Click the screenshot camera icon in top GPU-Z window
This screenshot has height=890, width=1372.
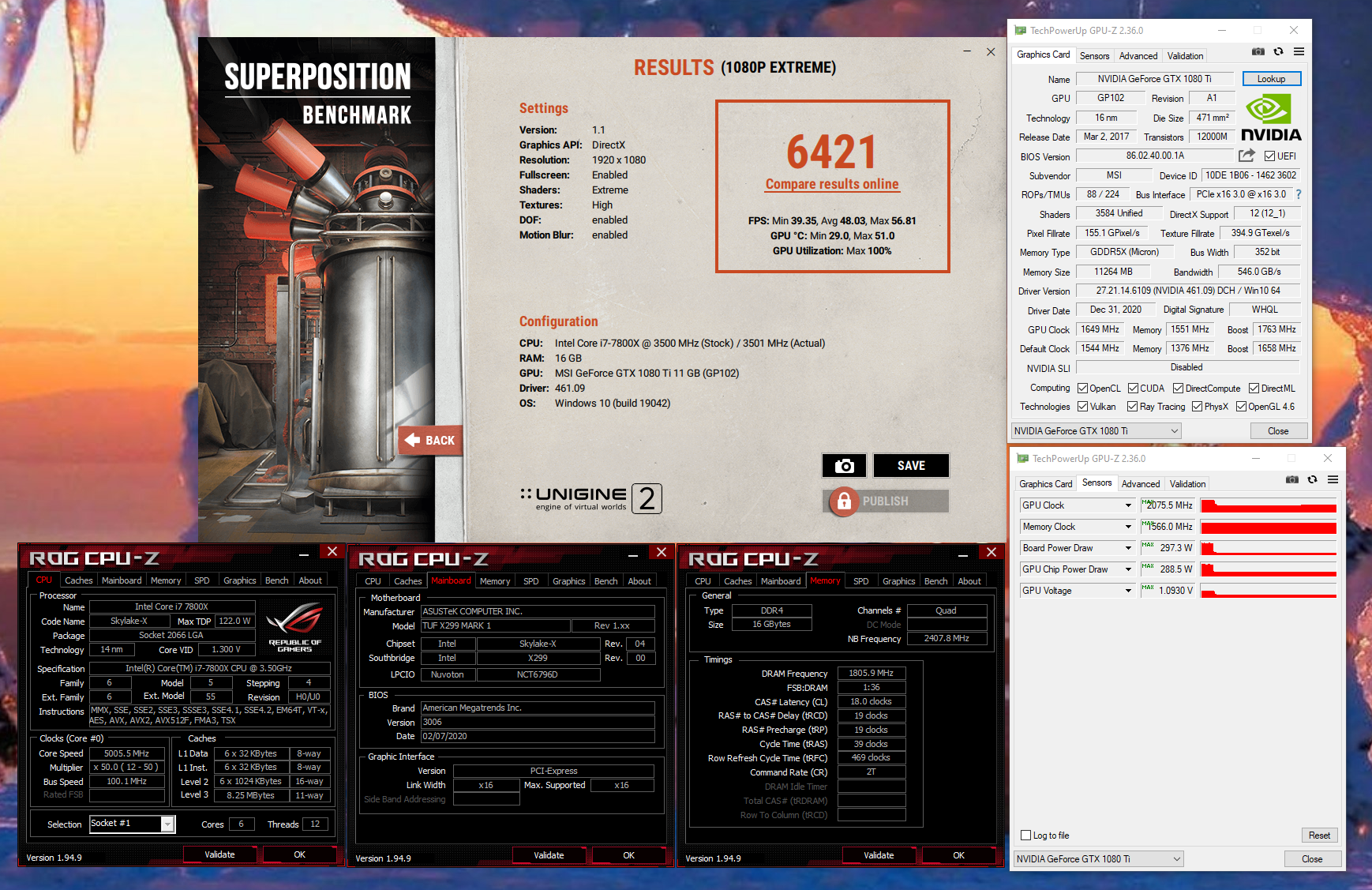[x=1258, y=52]
